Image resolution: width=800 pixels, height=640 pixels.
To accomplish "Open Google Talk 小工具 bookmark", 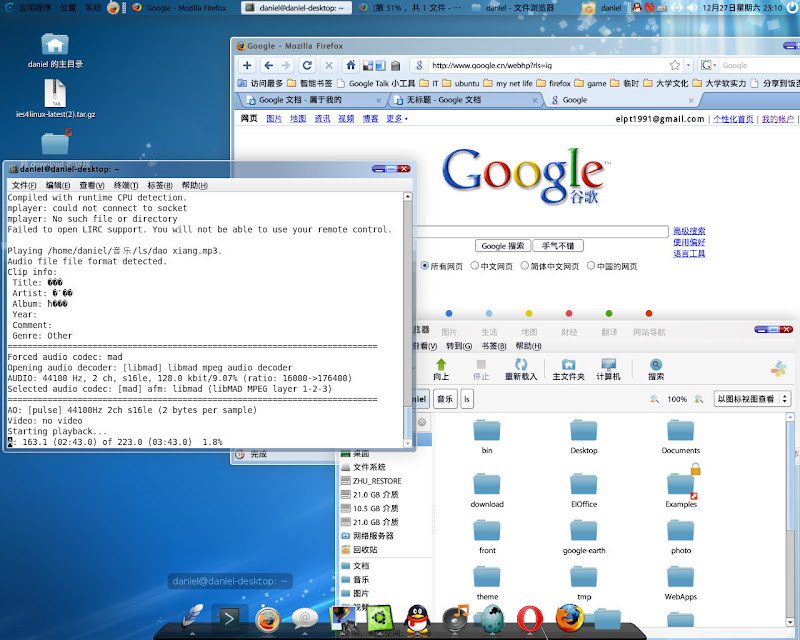I will (x=376, y=83).
